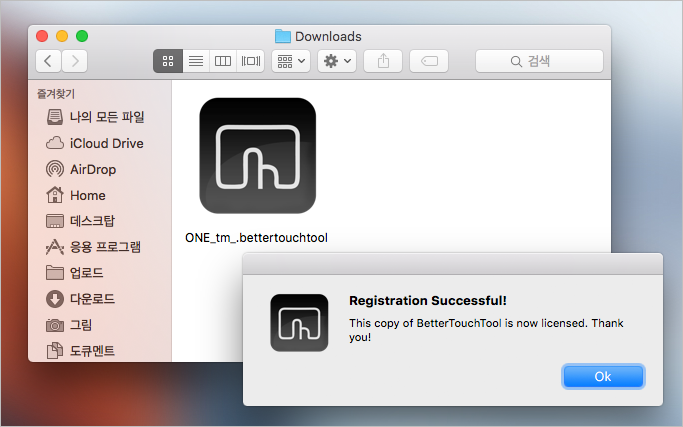
Task: Minimize the Downloads window with yellow button
Action: click(62, 36)
